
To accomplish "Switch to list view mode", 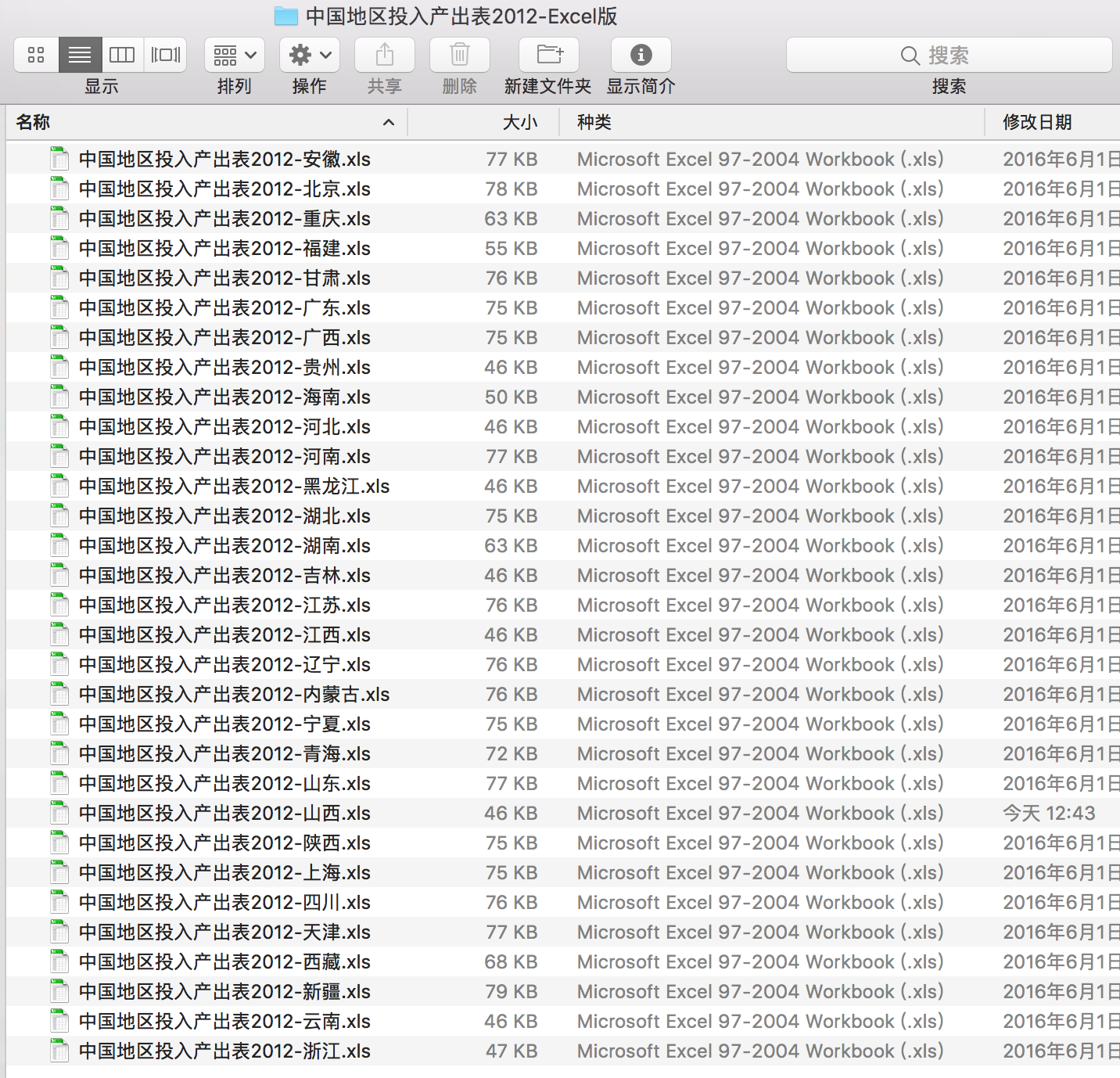I will pyautogui.click(x=80, y=55).
